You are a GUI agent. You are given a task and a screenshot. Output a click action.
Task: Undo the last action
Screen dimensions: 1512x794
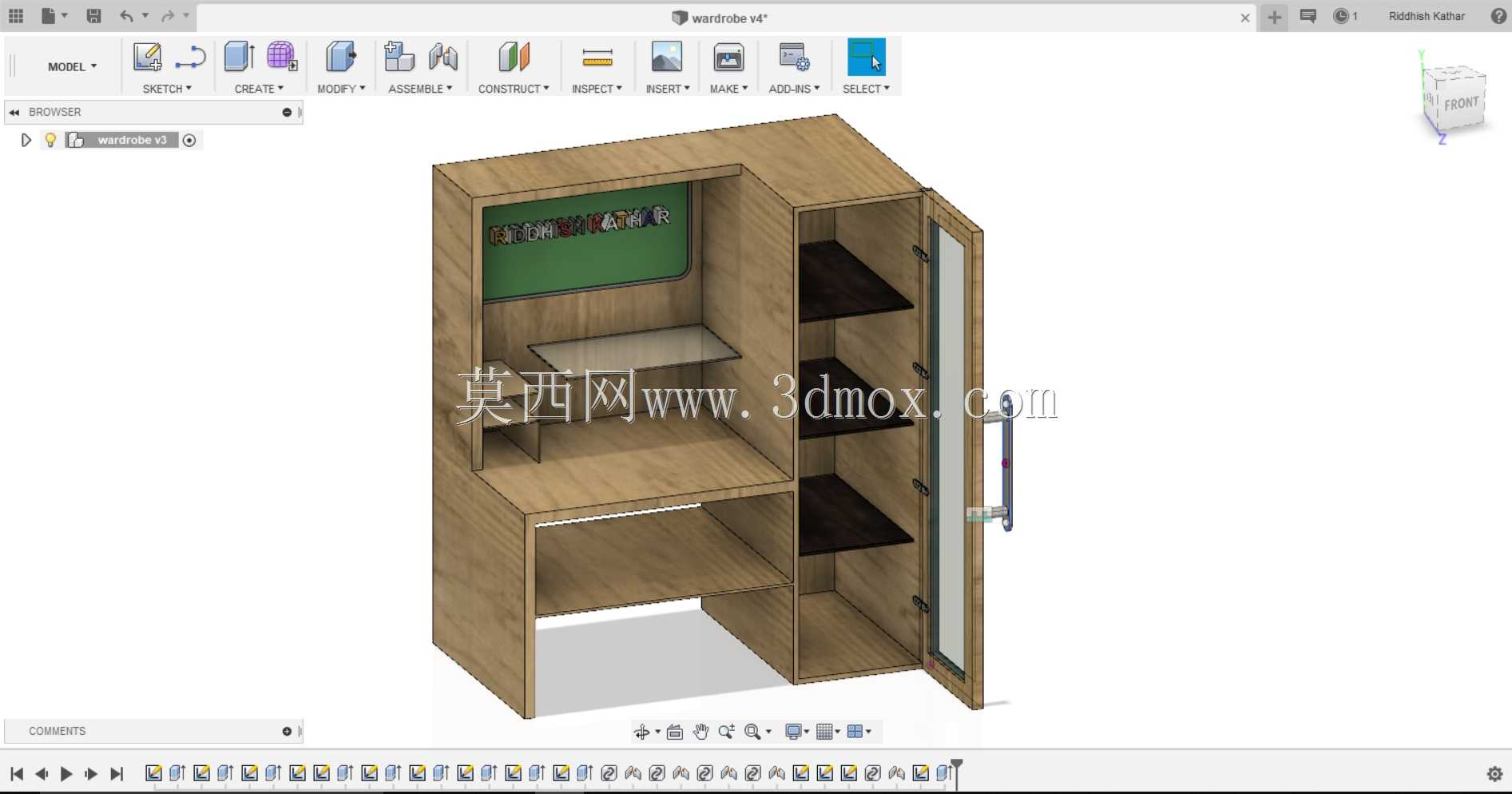click(x=126, y=15)
